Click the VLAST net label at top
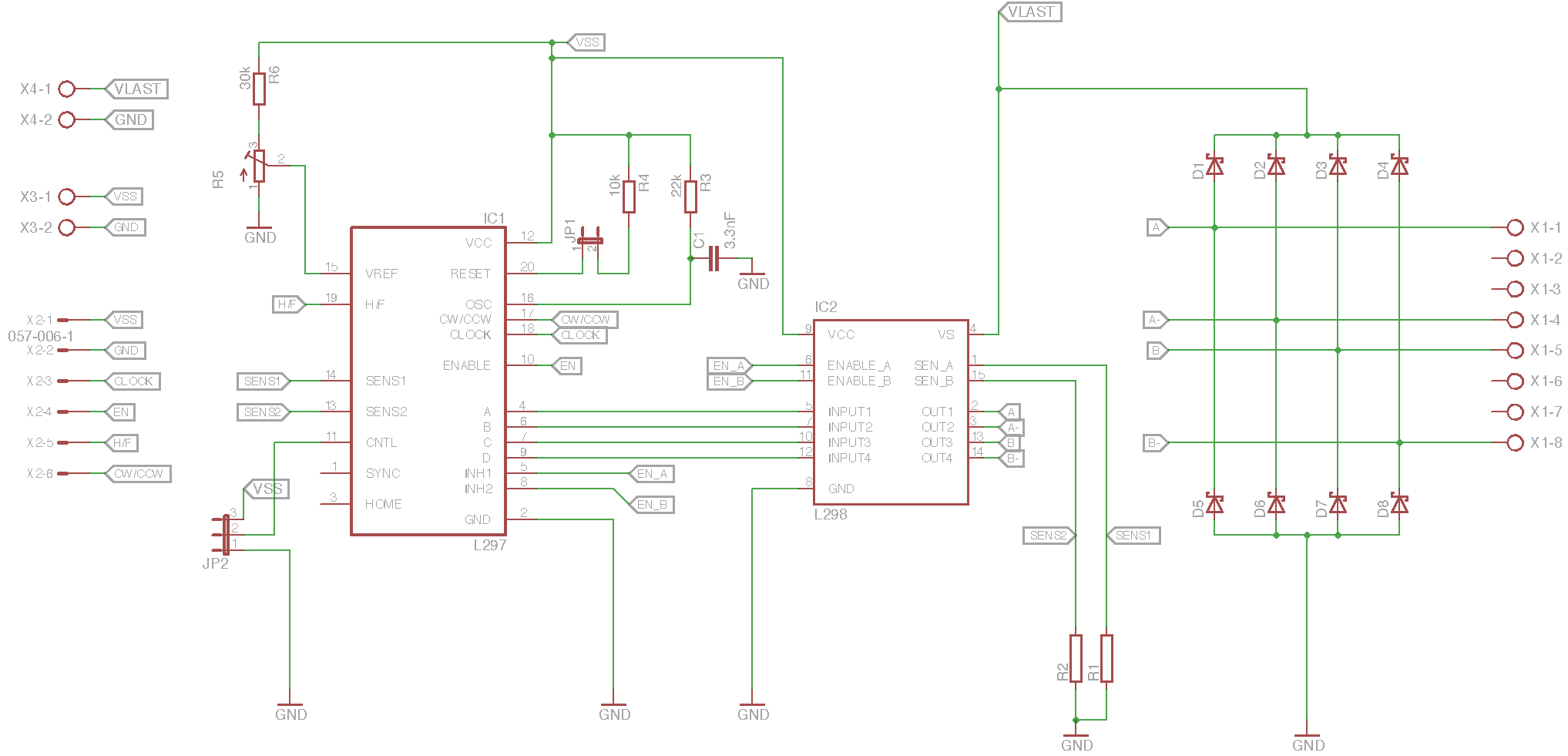This screenshot has height=756, width=1568. 1030,12
